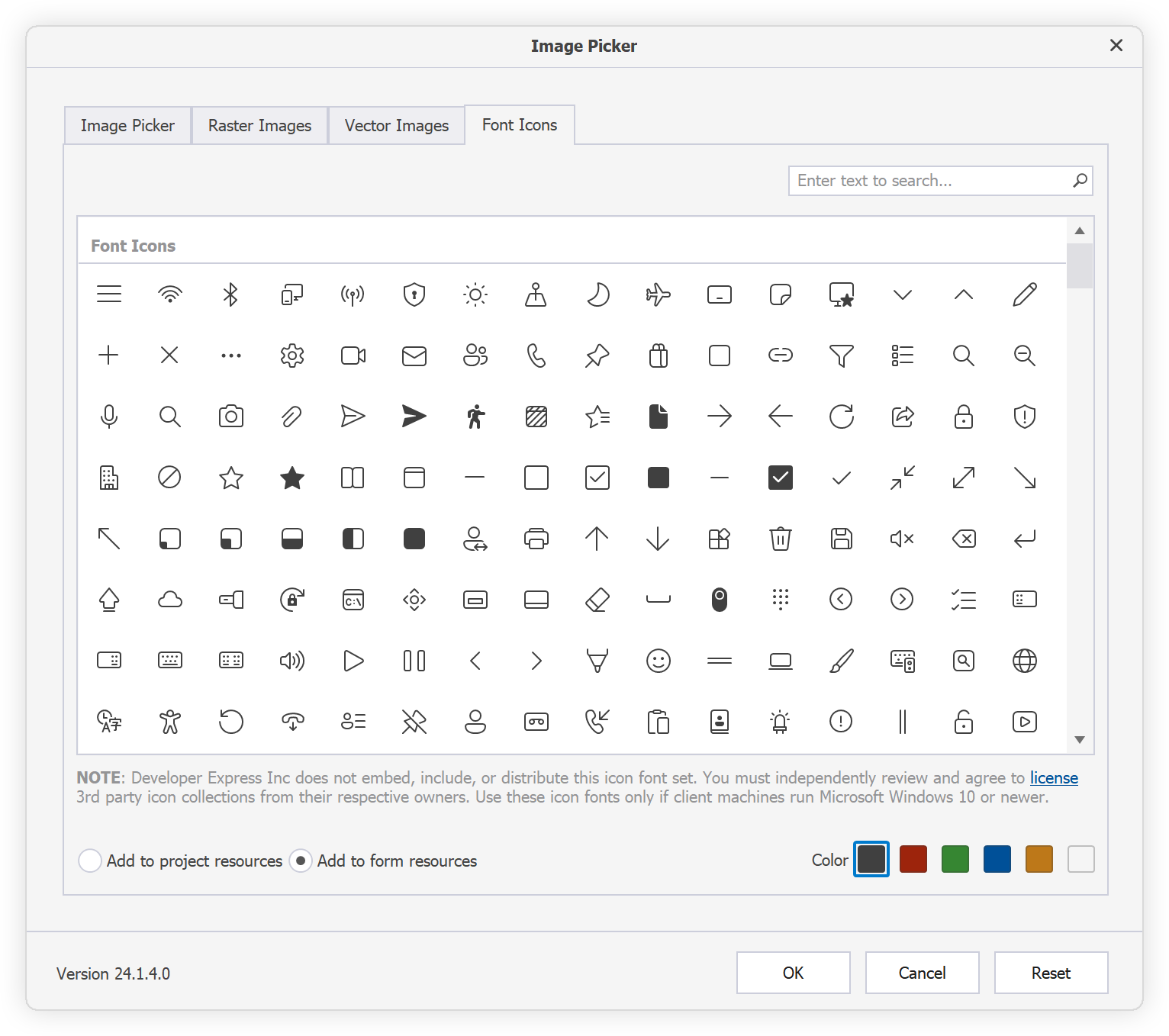Select the globe icon
Screen dimensions: 1169x1036
pyautogui.click(x=1025, y=661)
